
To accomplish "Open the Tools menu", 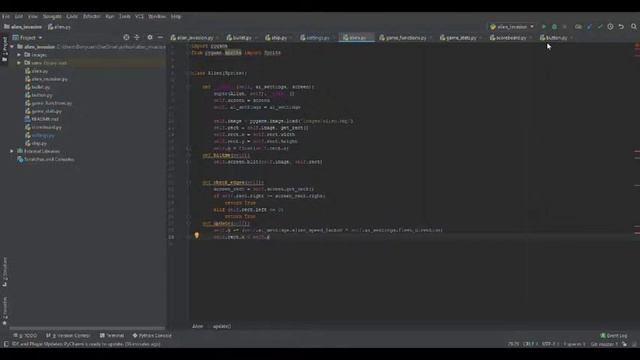I will pos(124,16).
